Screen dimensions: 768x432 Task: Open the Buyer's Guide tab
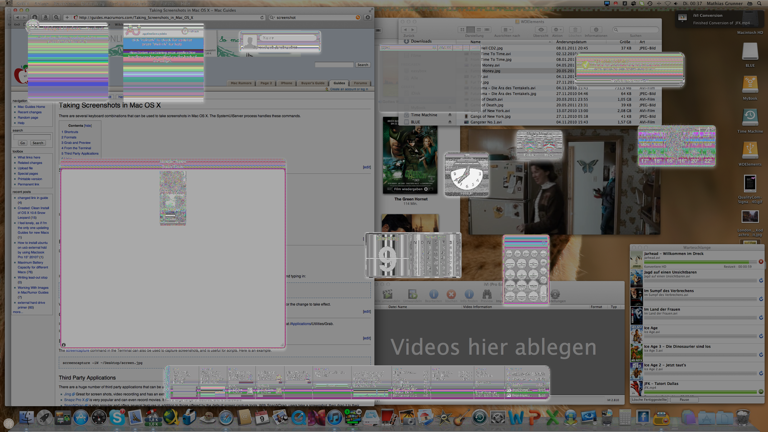tap(313, 83)
